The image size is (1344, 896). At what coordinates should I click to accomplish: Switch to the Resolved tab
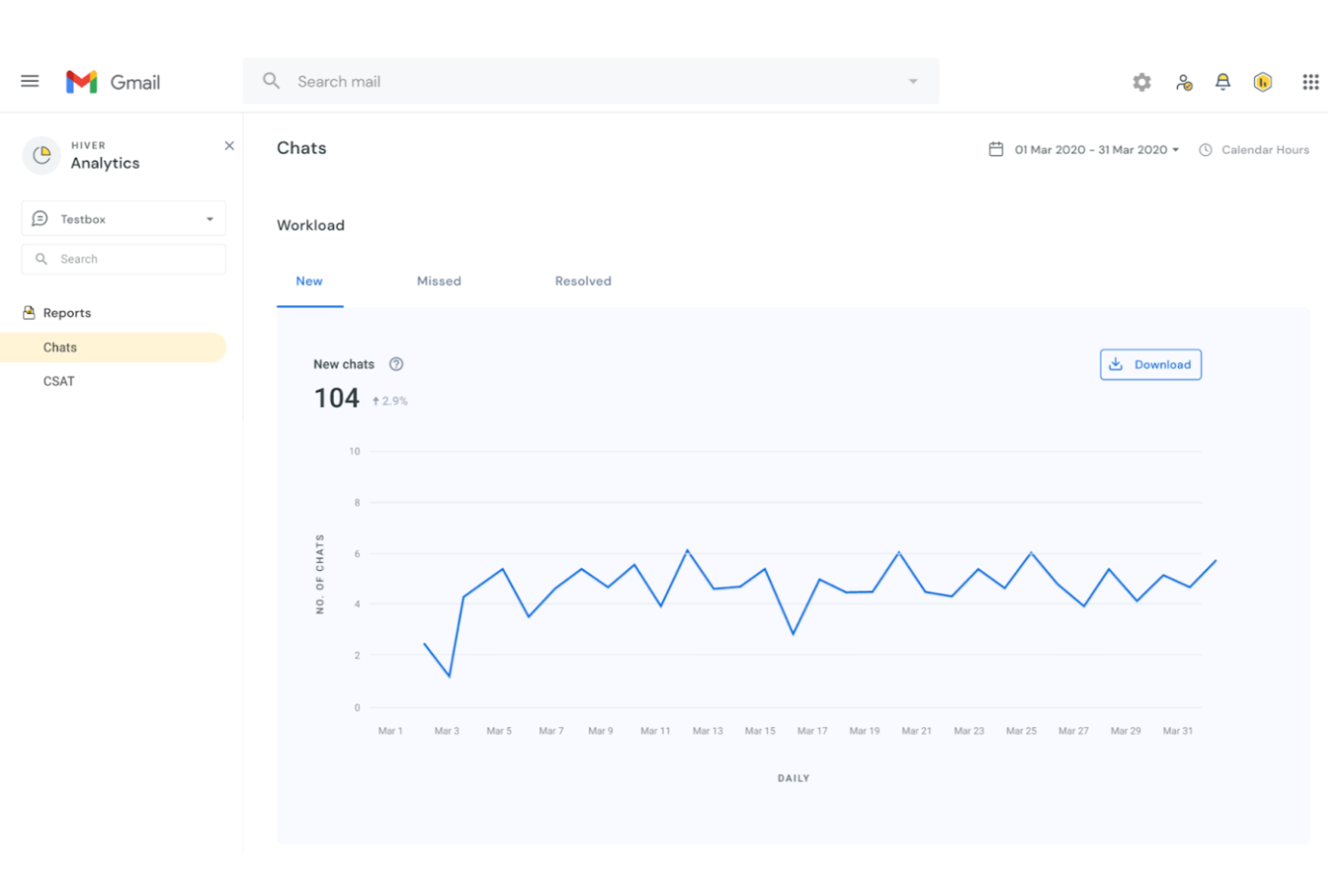(x=583, y=281)
